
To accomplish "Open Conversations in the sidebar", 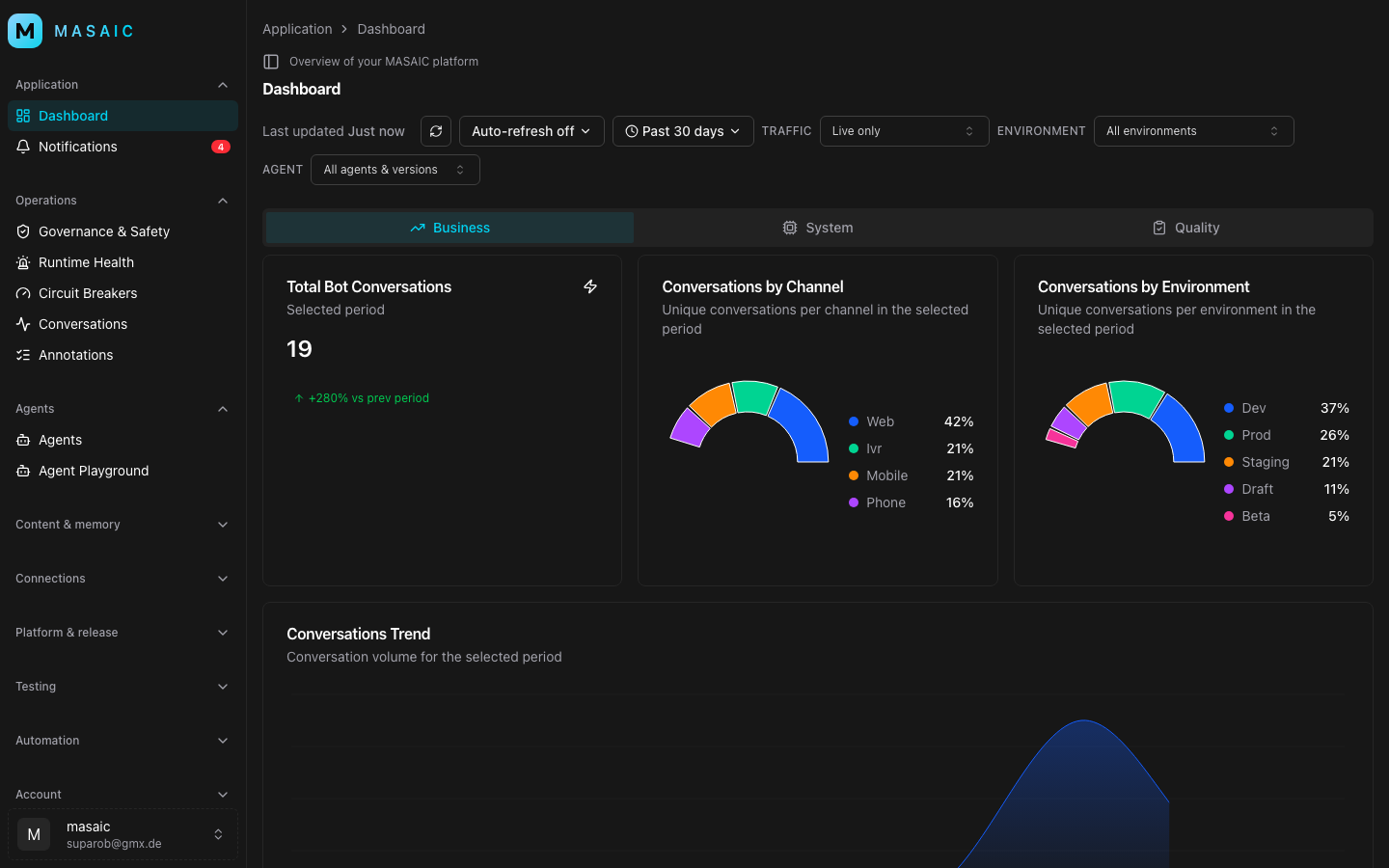I will coord(123,324).
